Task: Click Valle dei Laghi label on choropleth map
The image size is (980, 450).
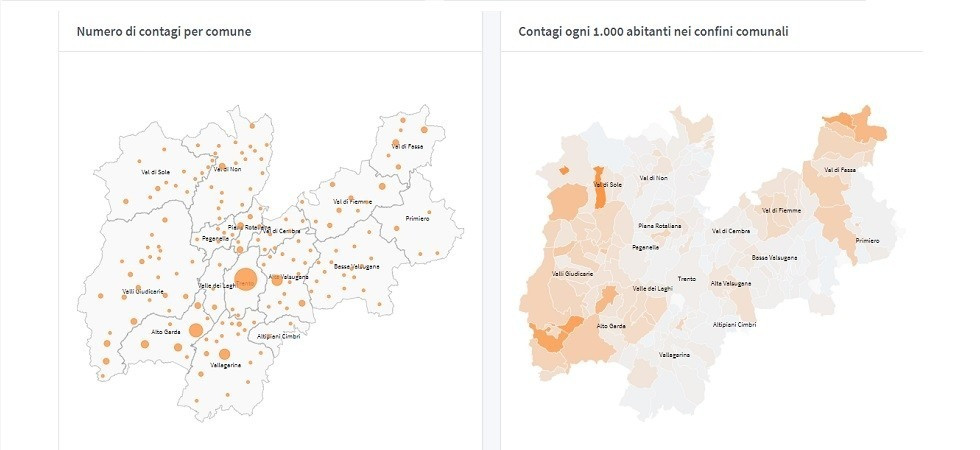Action: 652,289
